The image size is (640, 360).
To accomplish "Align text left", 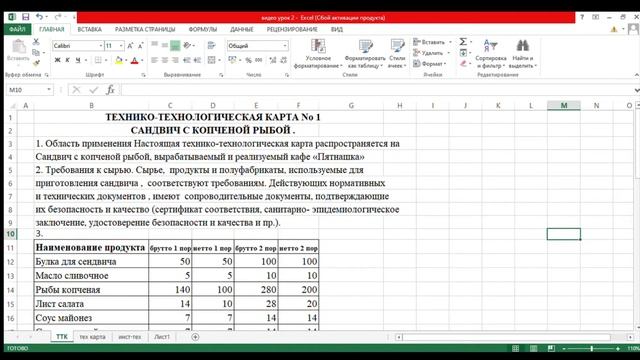I will [x=155, y=60].
